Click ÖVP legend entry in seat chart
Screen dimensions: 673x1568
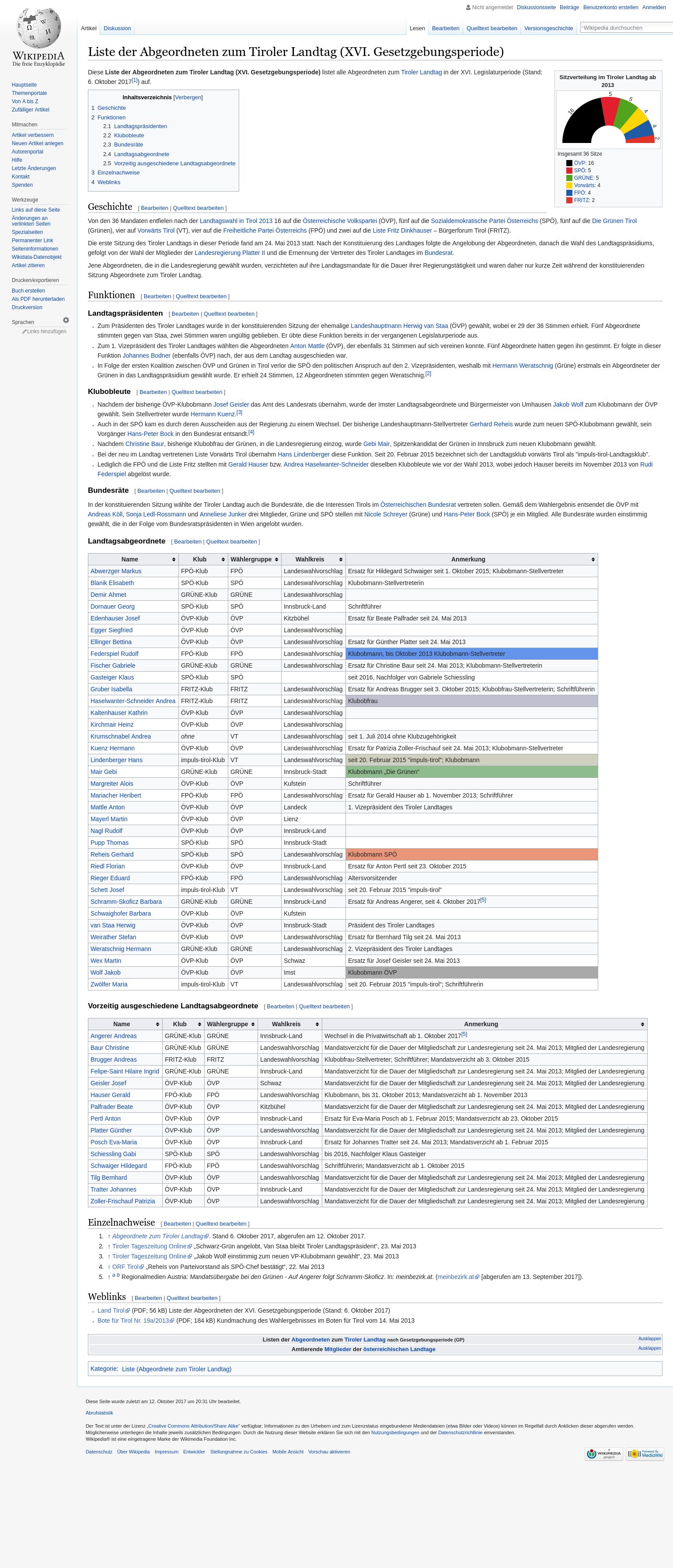coord(580,163)
